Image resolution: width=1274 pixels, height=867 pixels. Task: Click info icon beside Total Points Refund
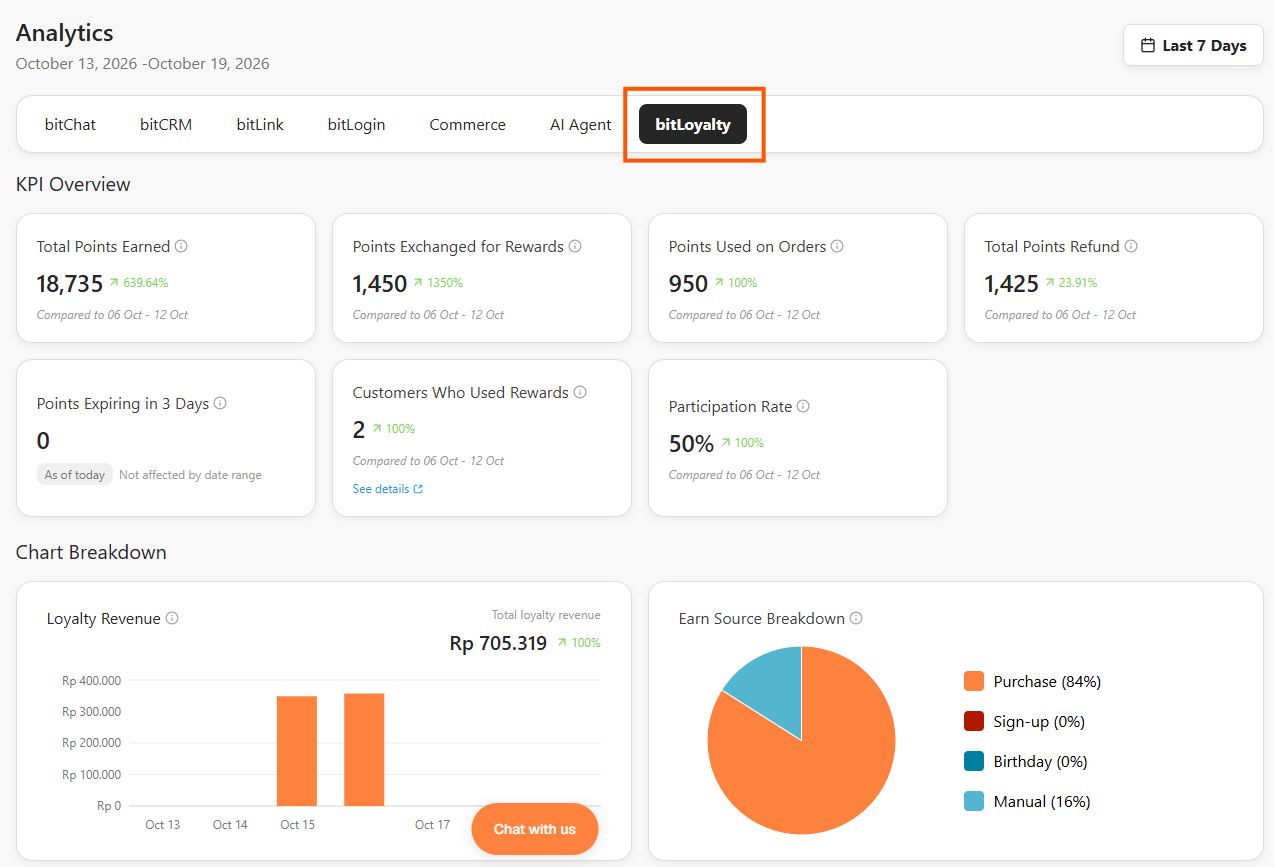point(1131,246)
